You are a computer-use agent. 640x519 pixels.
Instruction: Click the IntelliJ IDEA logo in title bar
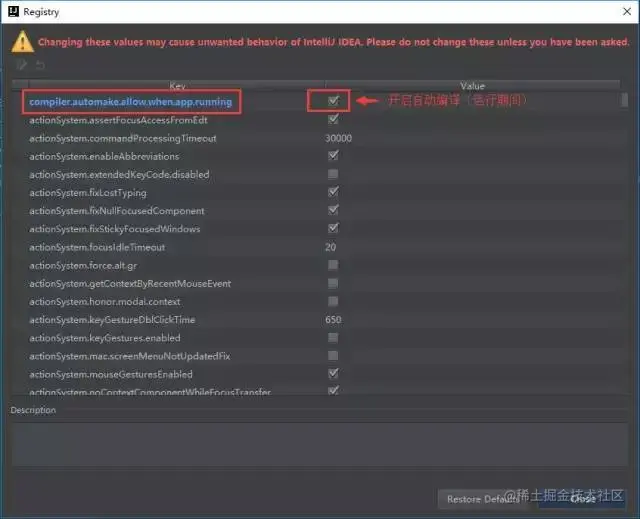[x=13, y=11]
